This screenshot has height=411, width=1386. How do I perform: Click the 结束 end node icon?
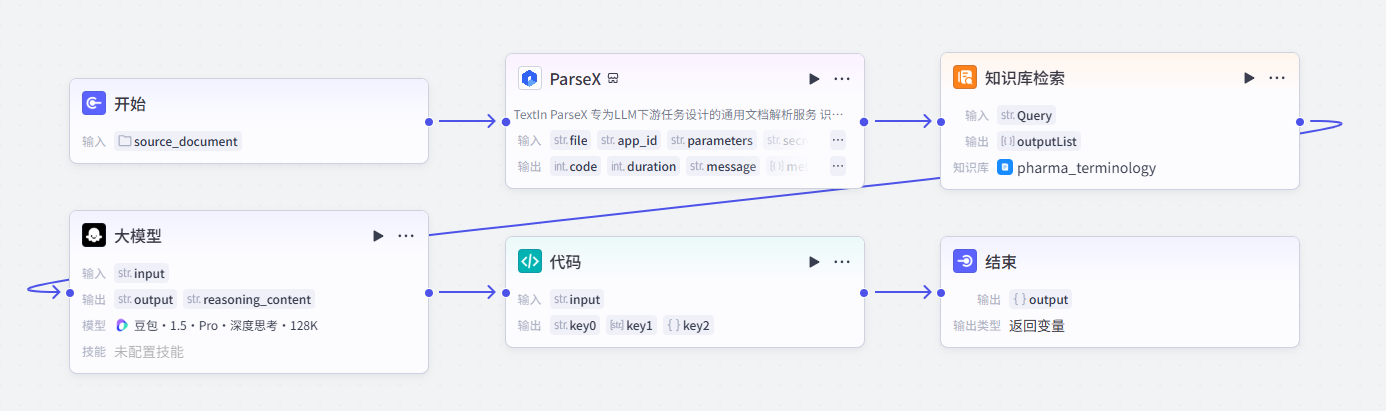point(965,261)
